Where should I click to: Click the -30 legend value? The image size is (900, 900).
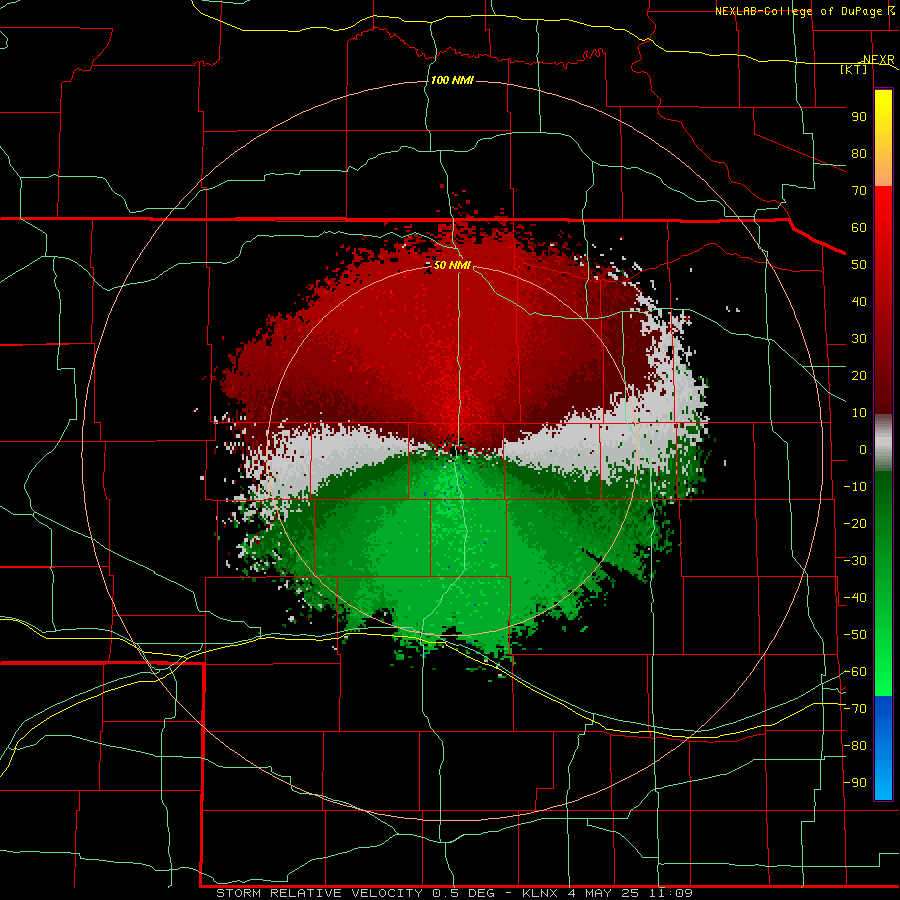coord(855,561)
